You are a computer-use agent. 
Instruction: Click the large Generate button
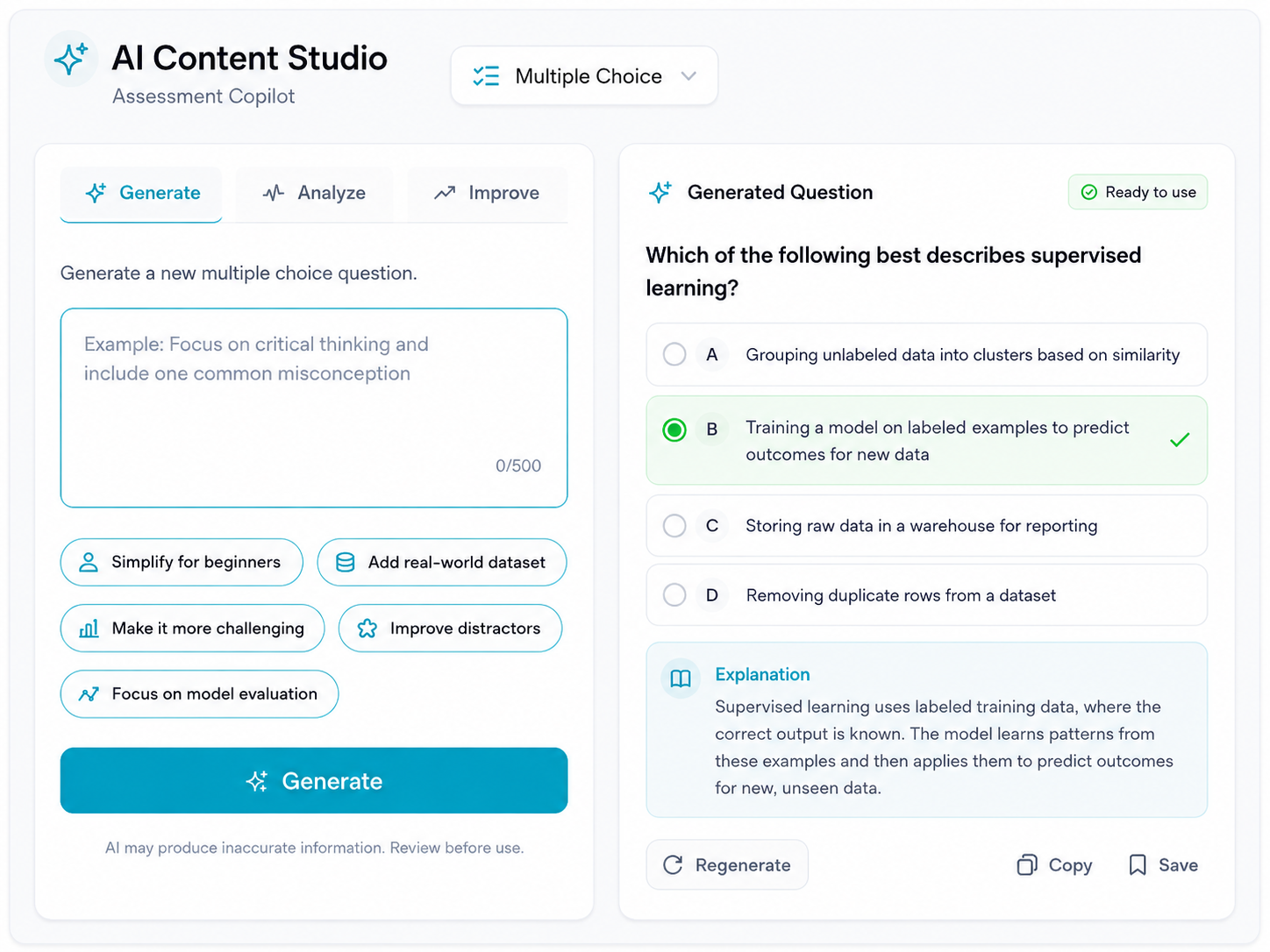[314, 780]
